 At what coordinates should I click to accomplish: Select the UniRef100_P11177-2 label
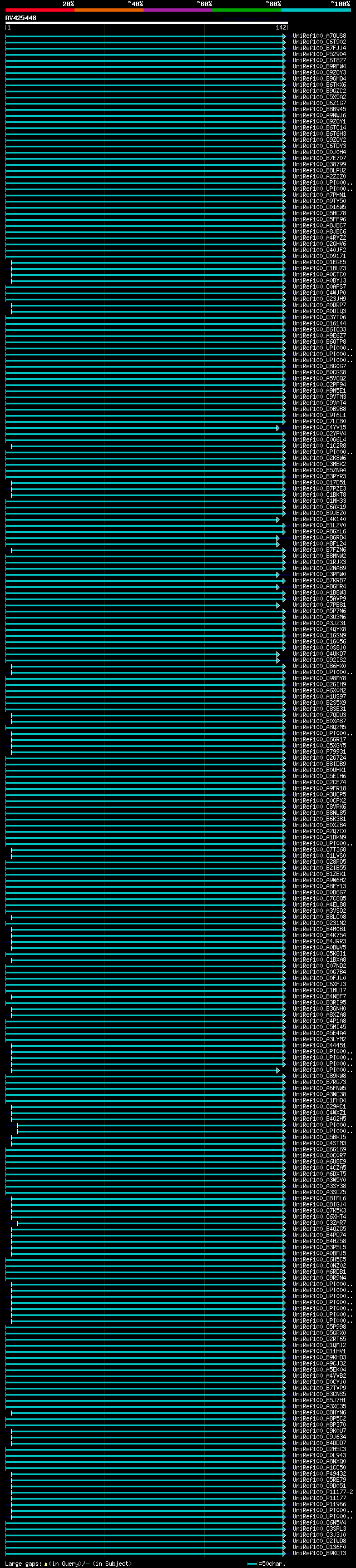[323, 1492]
